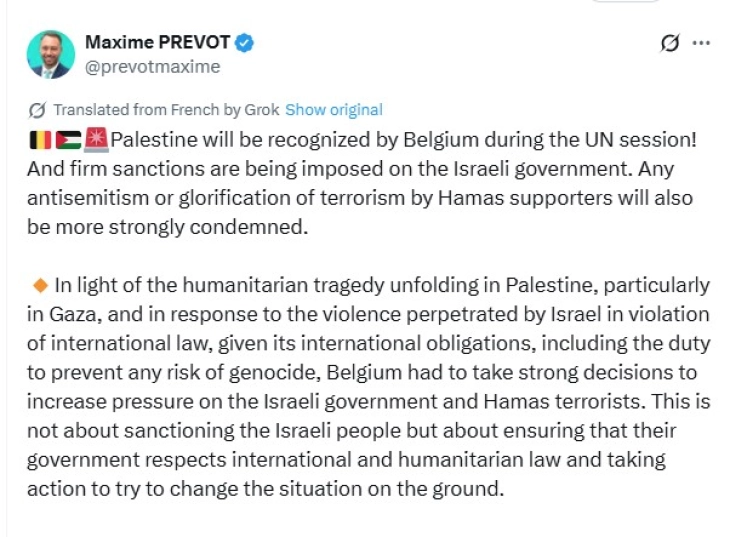Open the @prevotmaxime handle link
The width and height of the screenshot is (730, 537).
(152, 67)
